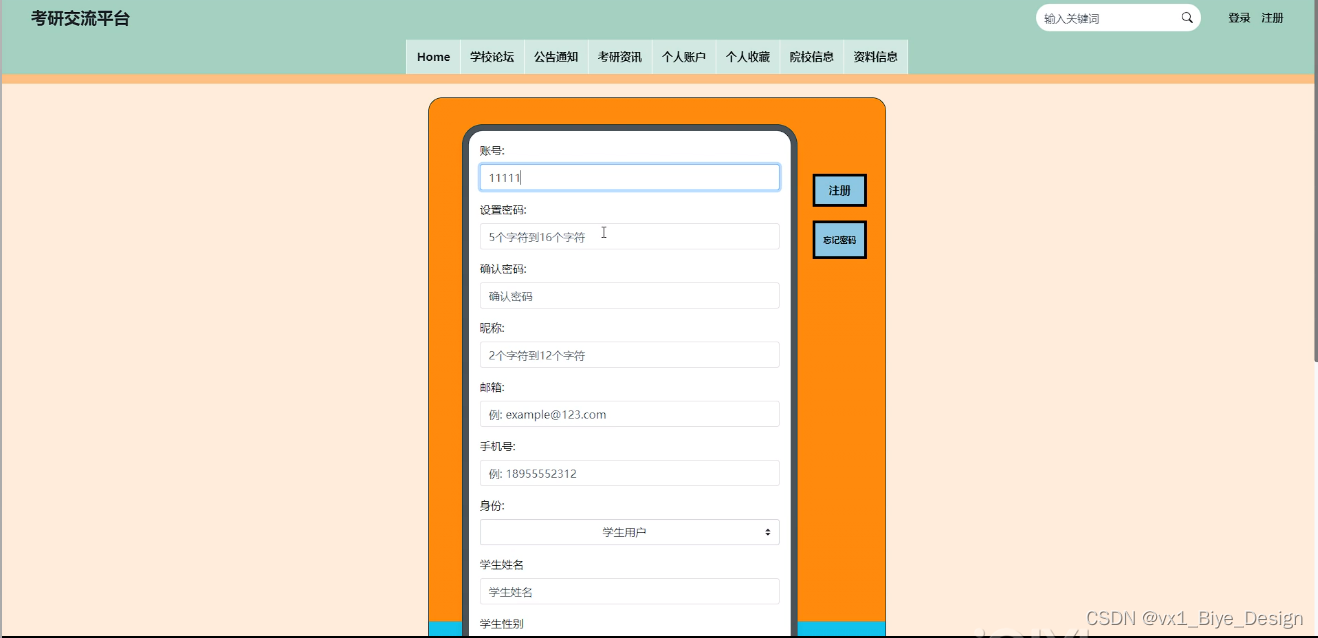Click the 注册 link in header
1318x638 pixels.
pos(1272,18)
